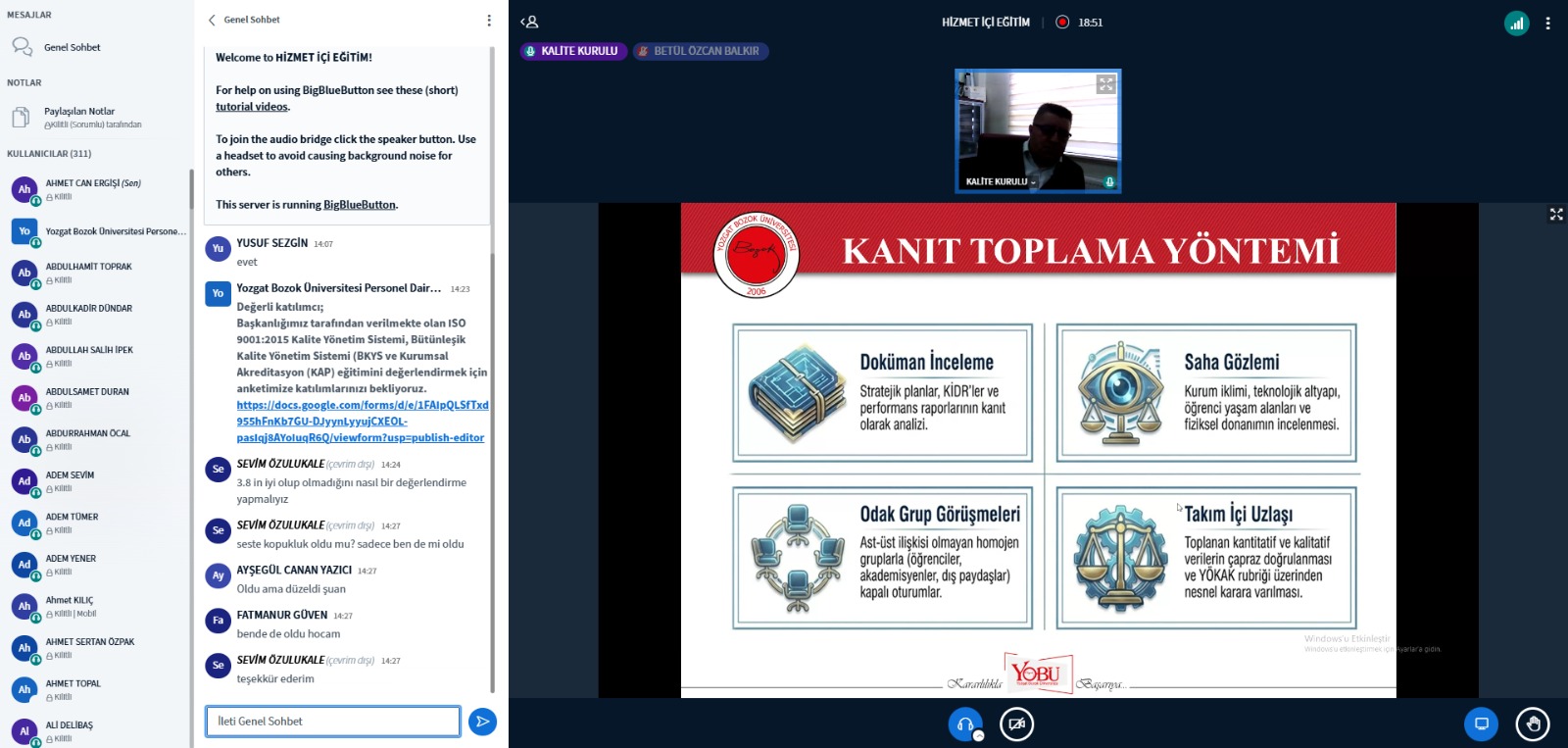Toggle webcam sharing button

pyautogui.click(x=1016, y=724)
